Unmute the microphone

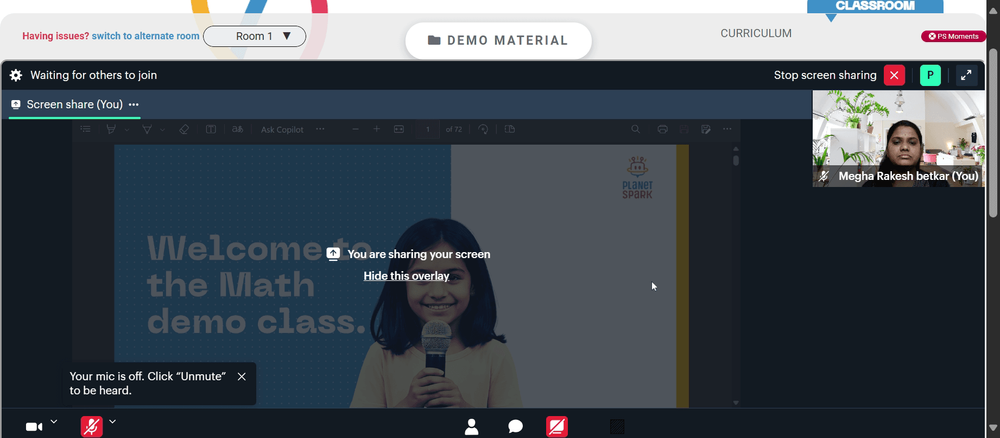[92, 427]
